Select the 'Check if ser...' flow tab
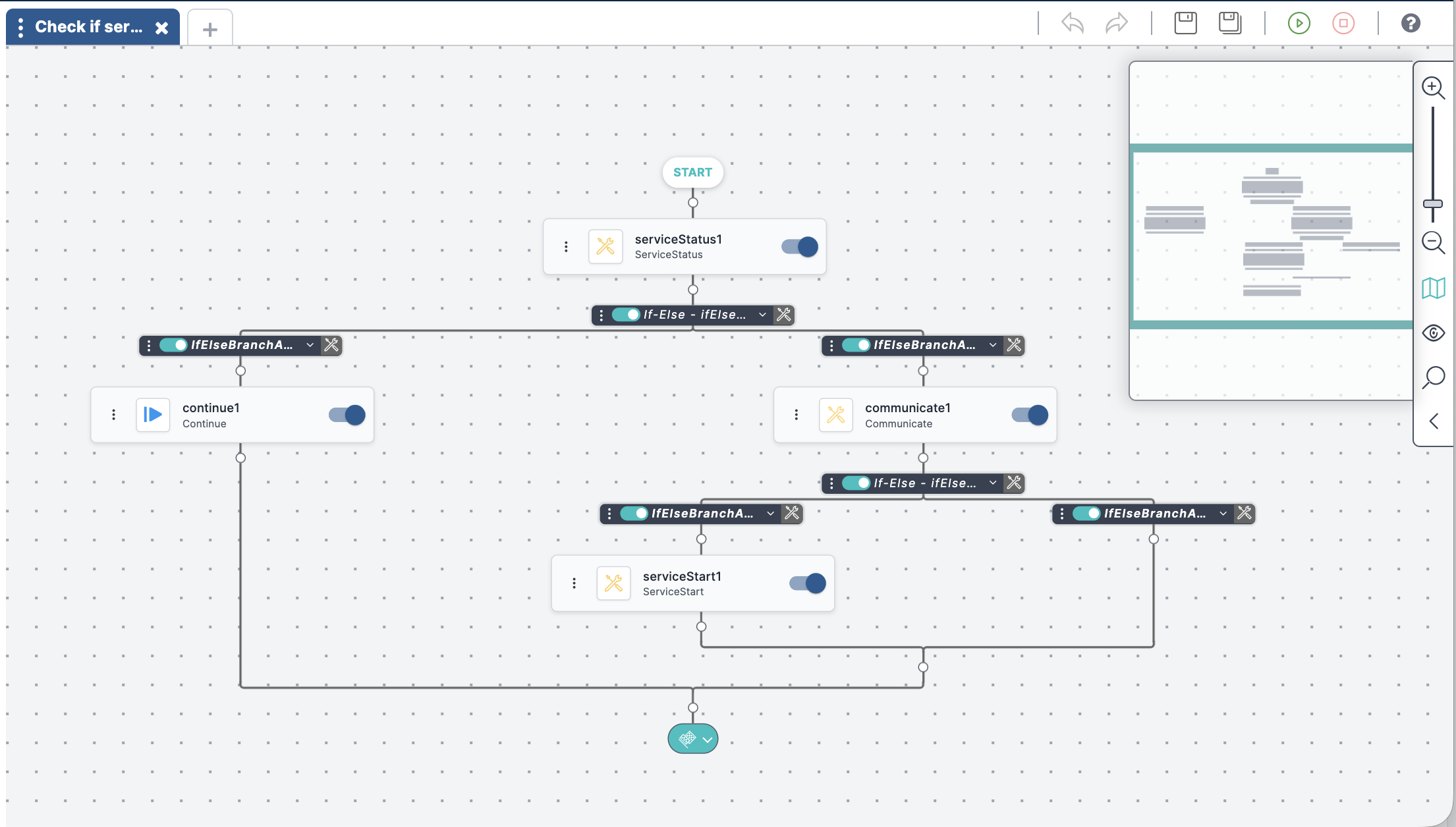1456x827 pixels. 89,26
